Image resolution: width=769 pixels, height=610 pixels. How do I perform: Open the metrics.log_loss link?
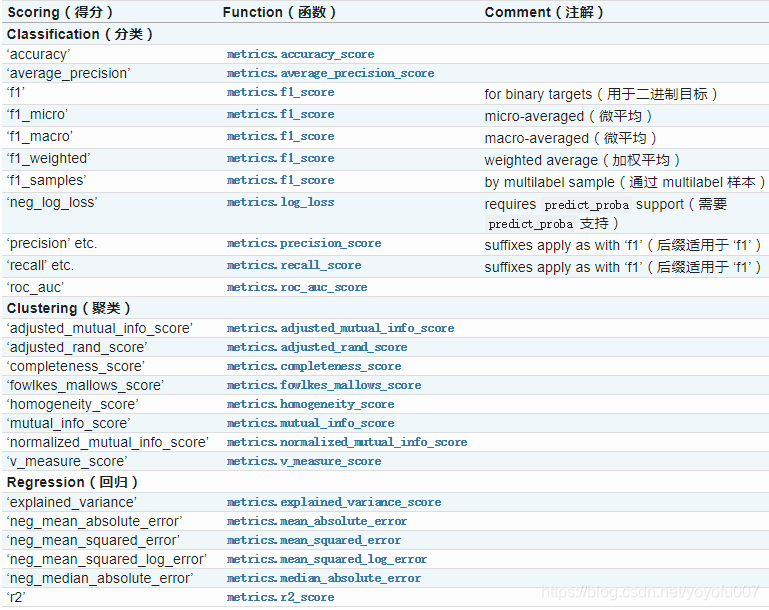coord(281,203)
